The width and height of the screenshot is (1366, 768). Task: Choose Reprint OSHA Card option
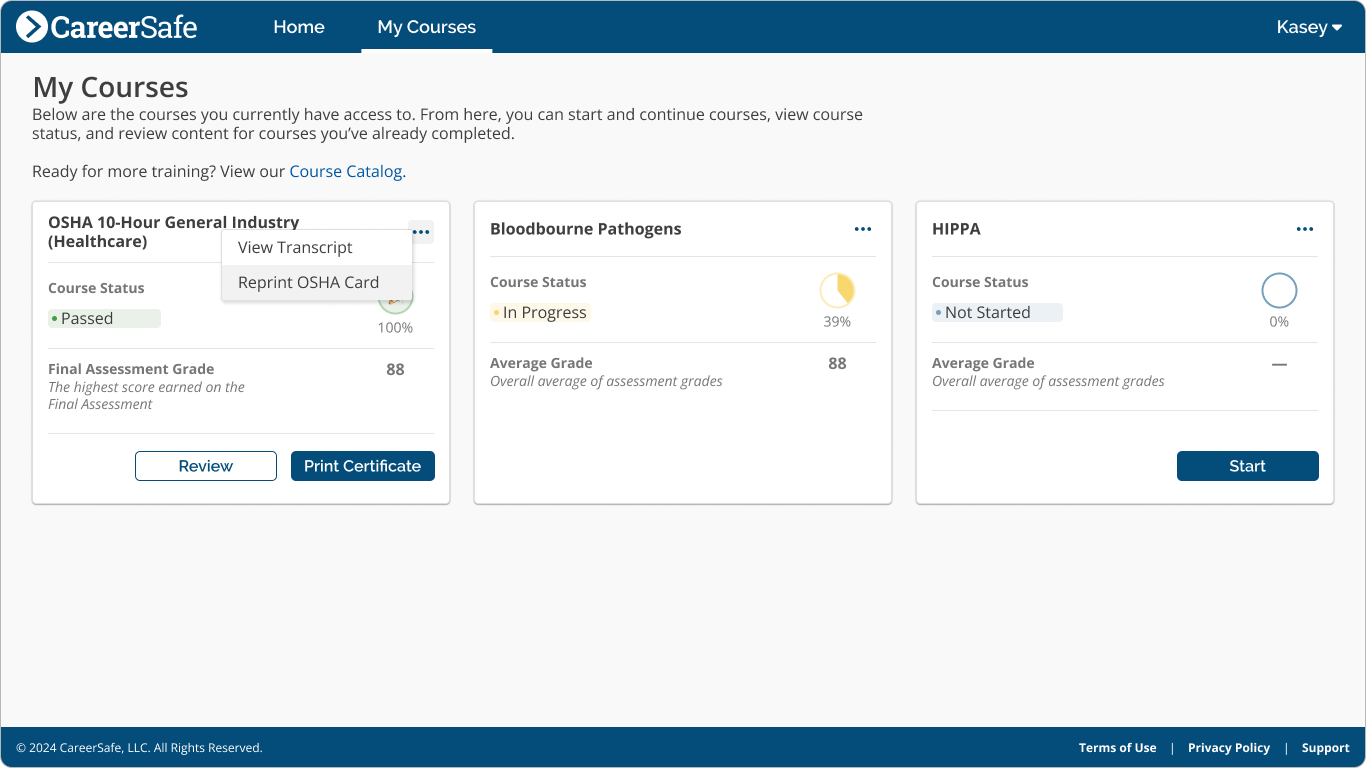tap(308, 282)
